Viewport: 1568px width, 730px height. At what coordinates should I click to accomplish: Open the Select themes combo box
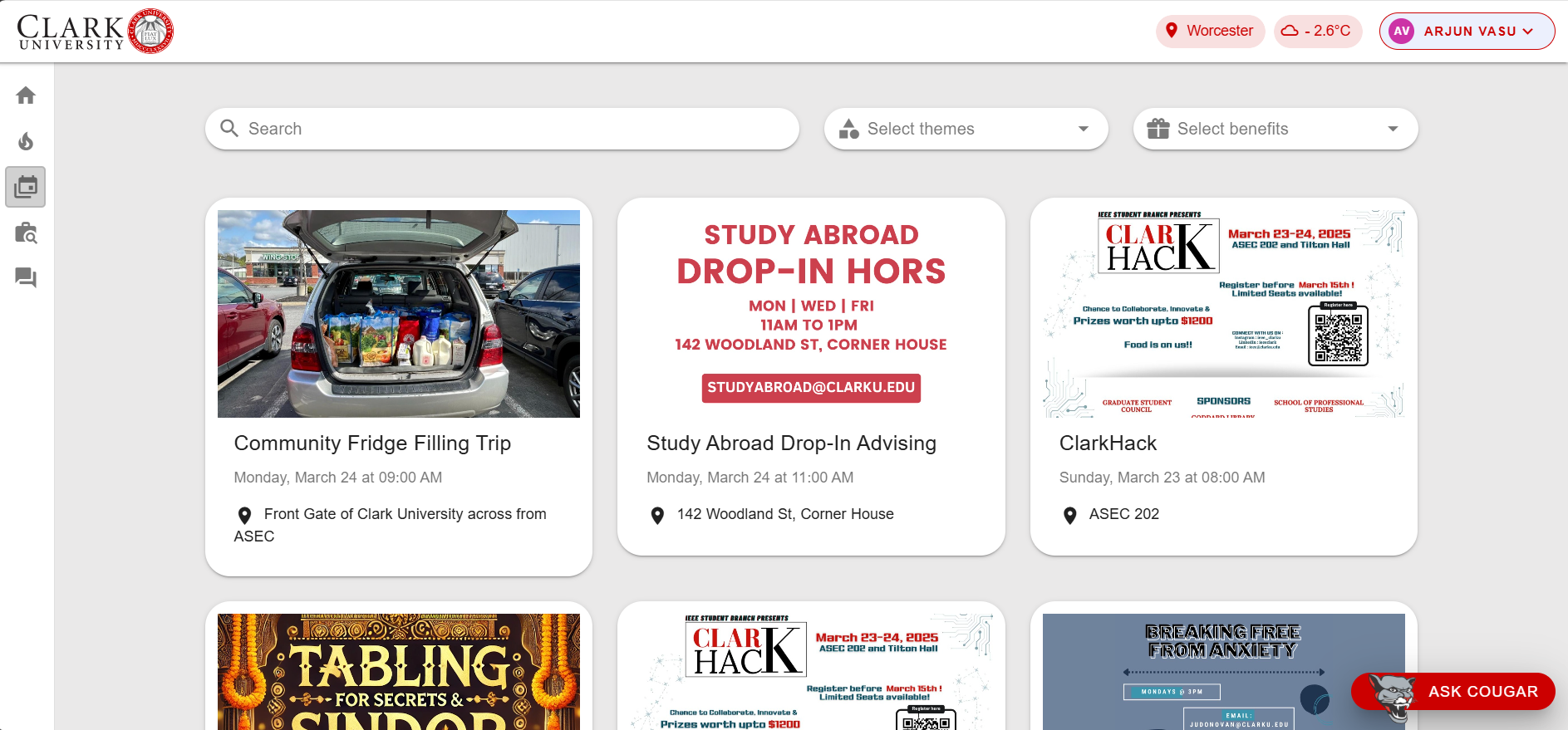tap(966, 129)
